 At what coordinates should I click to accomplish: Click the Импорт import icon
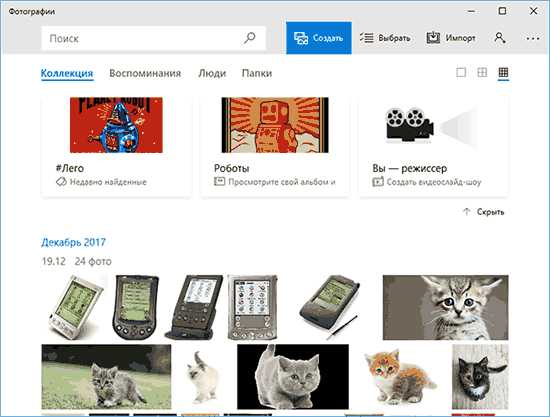(433, 38)
